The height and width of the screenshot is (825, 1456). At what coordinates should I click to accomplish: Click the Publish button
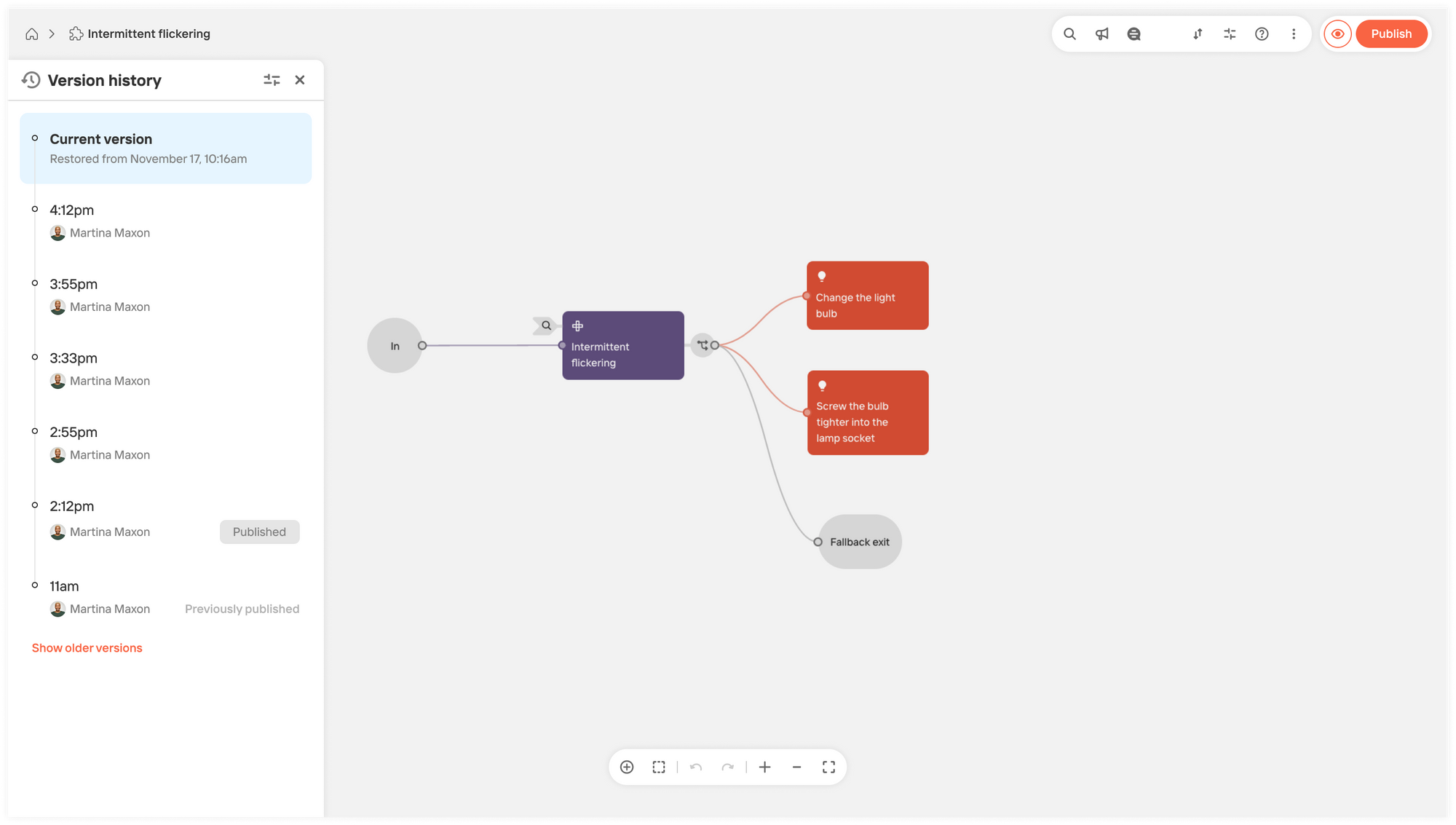1391,34
